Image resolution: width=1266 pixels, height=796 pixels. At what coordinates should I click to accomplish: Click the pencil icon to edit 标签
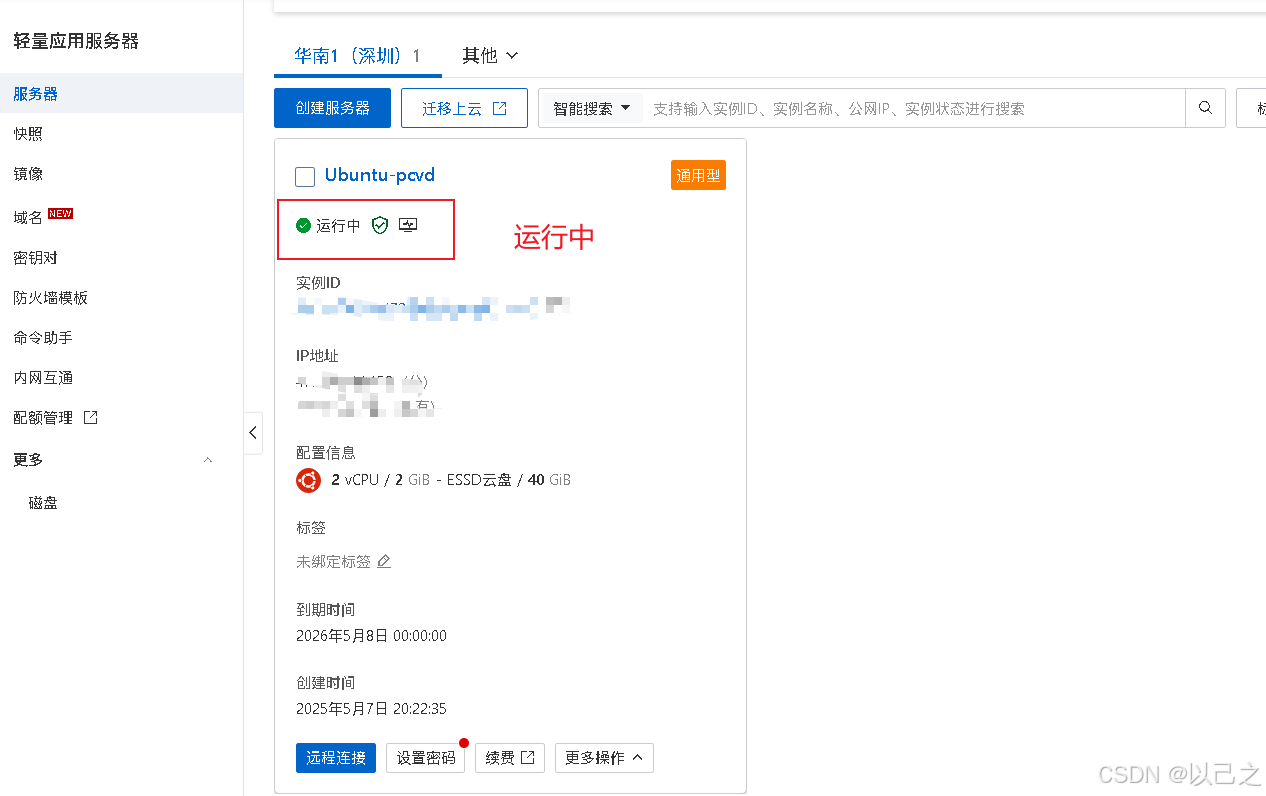point(385,562)
